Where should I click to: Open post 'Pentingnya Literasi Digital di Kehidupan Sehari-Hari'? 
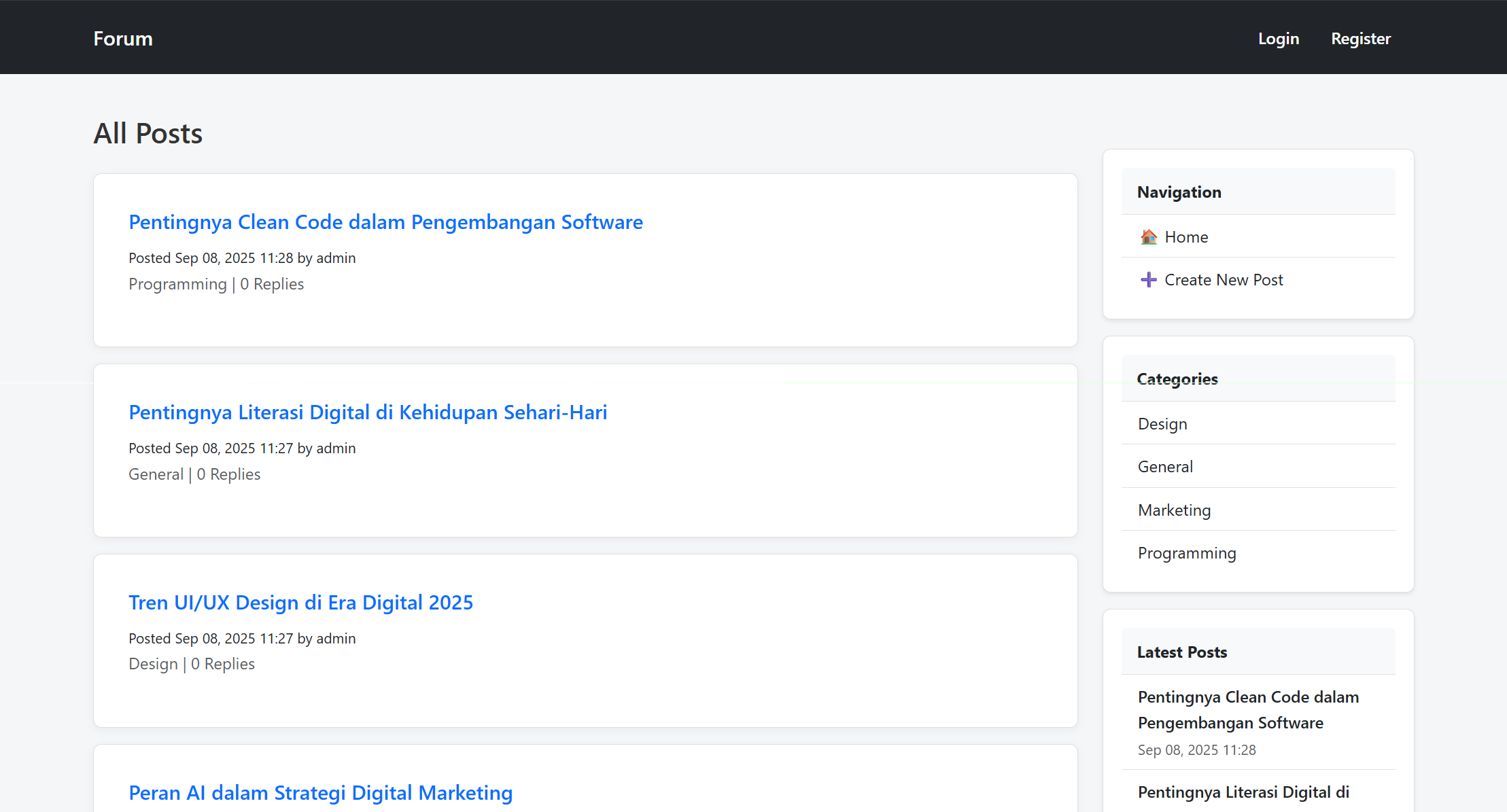pos(368,412)
